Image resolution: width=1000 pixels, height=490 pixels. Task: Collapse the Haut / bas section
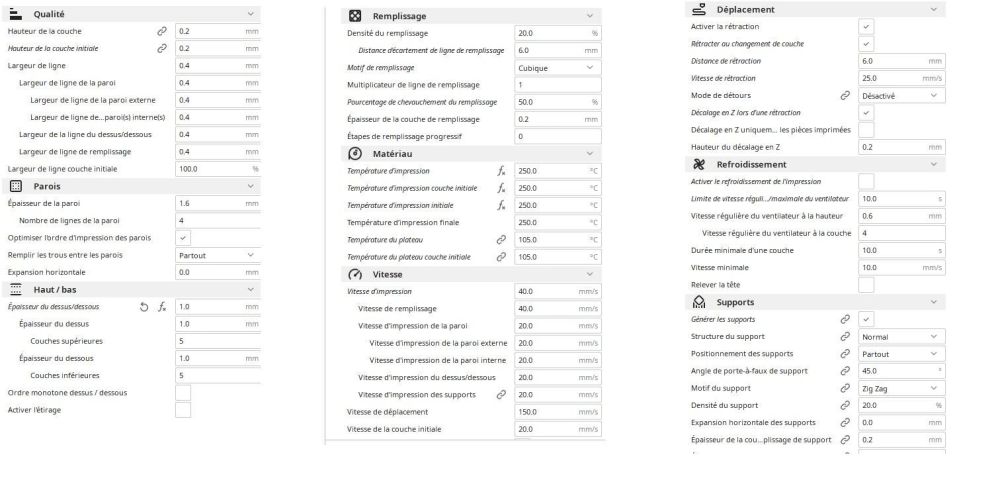tap(250, 289)
